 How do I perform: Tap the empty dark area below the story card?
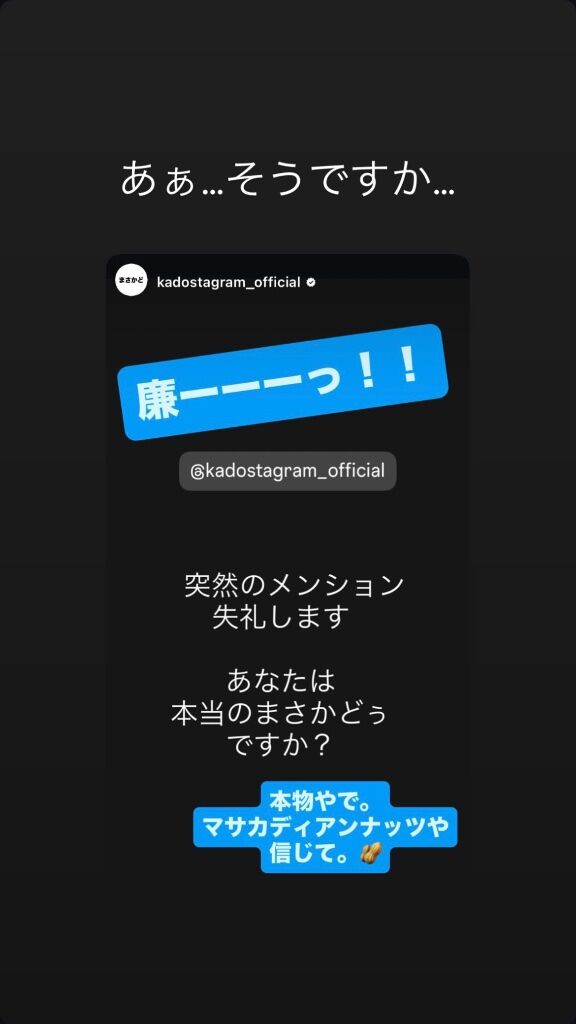point(288,947)
